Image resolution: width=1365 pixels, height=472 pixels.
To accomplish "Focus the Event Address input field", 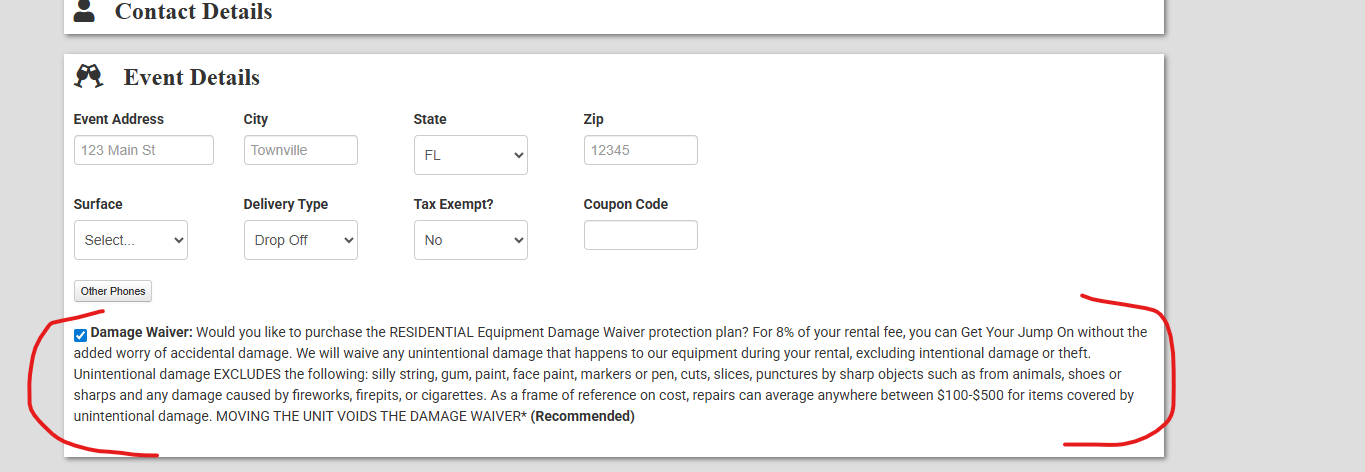I will click(x=143, y=150).
